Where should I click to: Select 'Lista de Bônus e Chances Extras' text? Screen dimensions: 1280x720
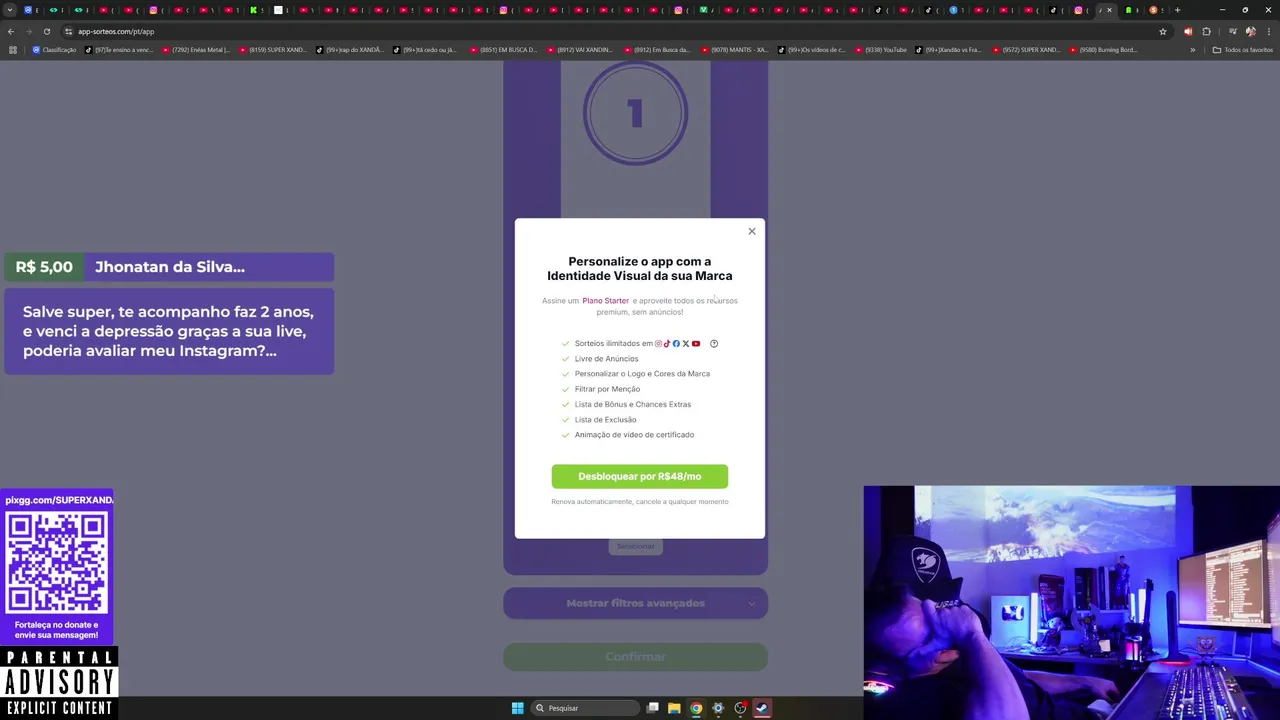[x=633, y=404]
